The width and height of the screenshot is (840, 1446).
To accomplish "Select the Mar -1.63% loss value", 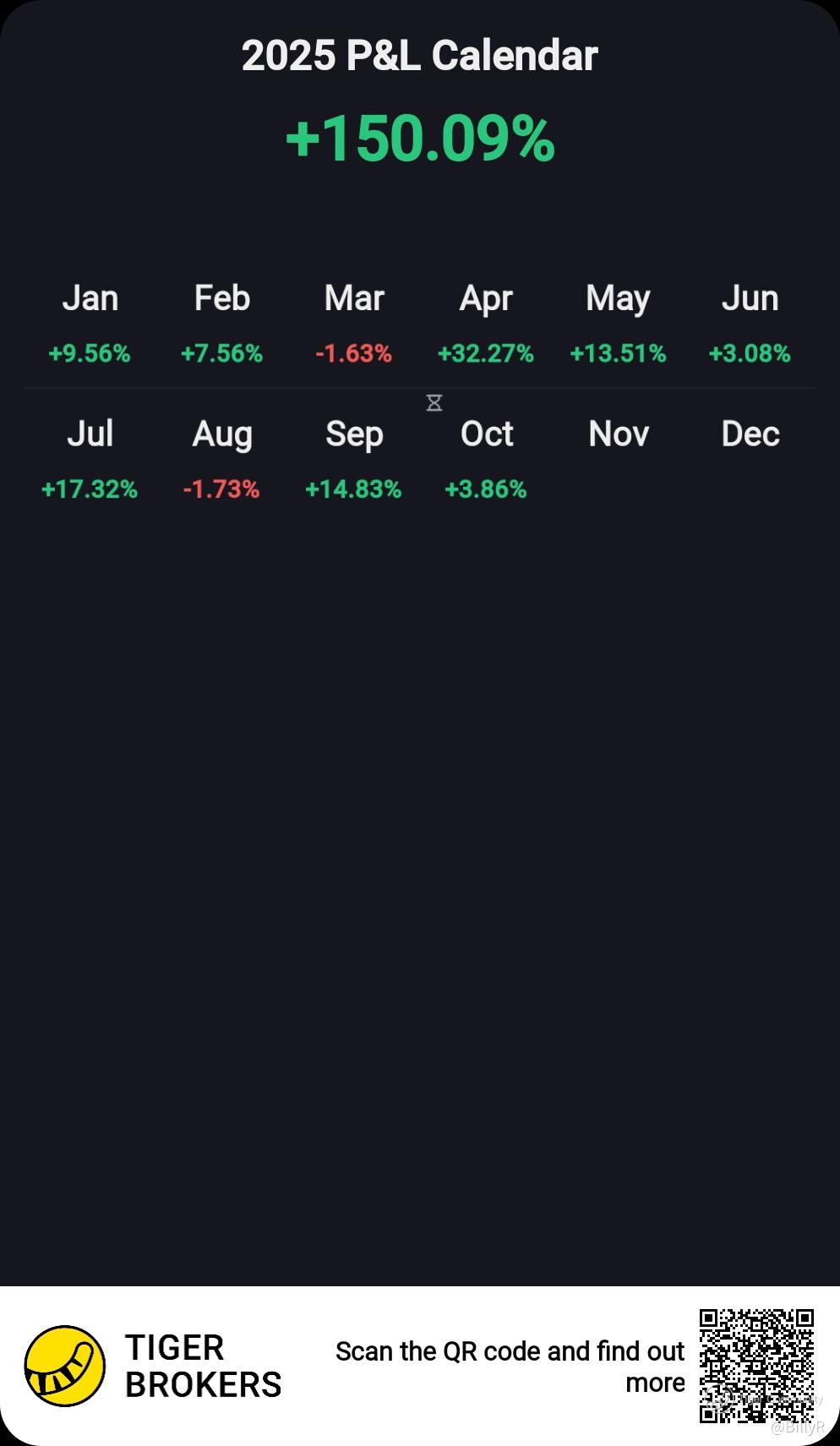I will tap(354, 353).
